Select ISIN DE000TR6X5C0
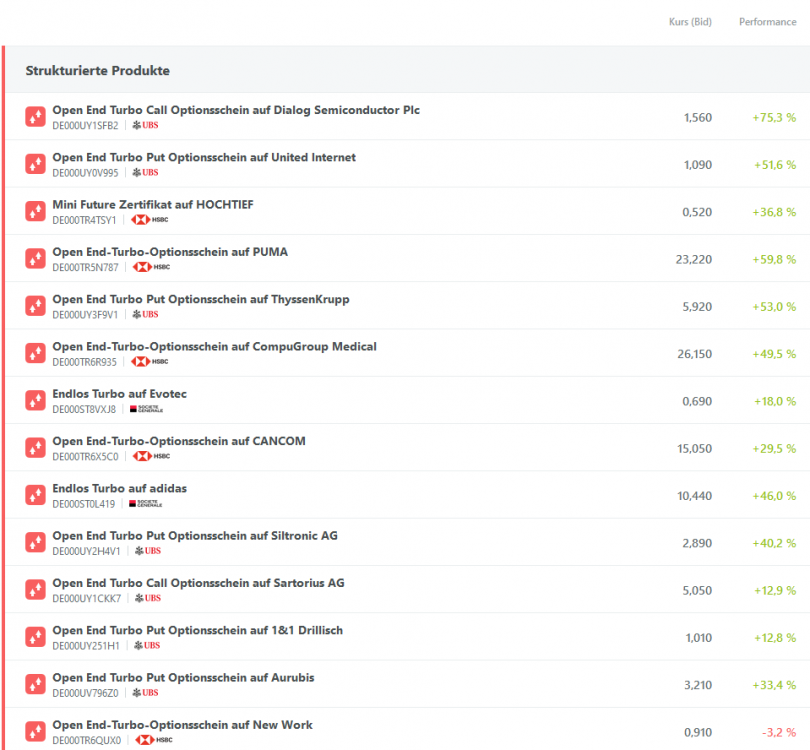Viewport: 810px width, 750px height. point(85,457)
